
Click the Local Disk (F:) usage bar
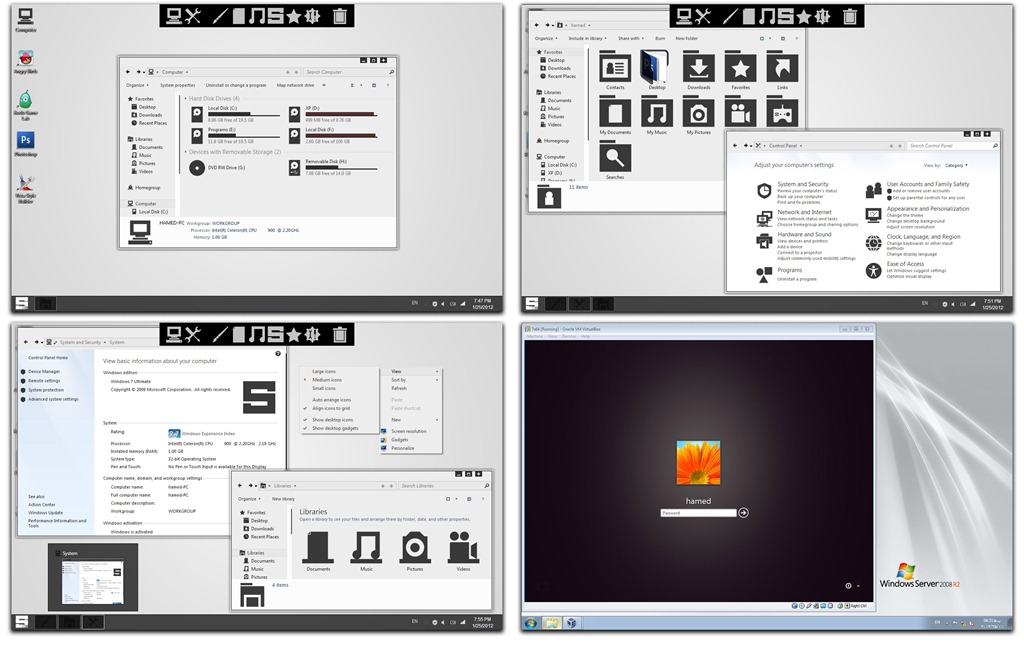341,136
